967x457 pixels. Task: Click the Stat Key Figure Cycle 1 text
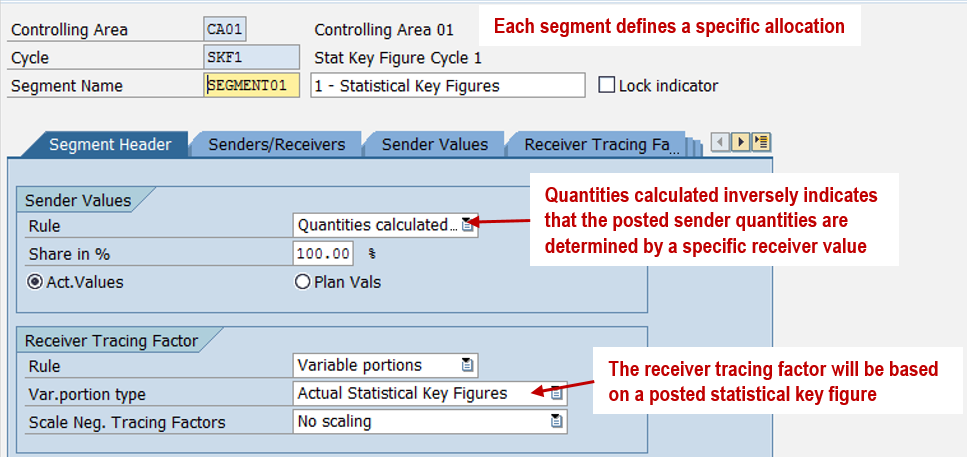[x=398, y=58]
